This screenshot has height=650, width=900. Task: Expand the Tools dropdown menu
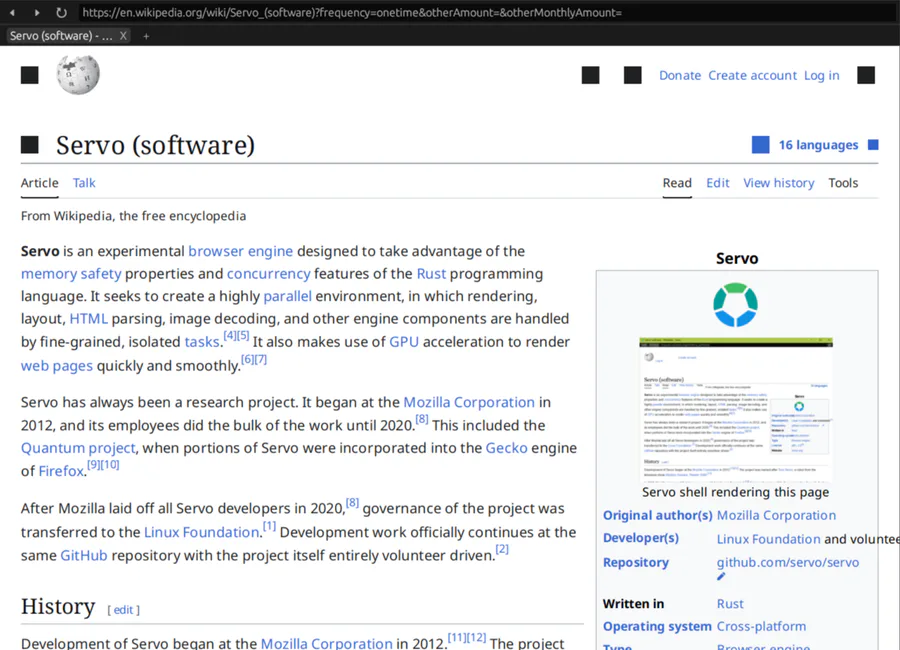pos(843,183)
